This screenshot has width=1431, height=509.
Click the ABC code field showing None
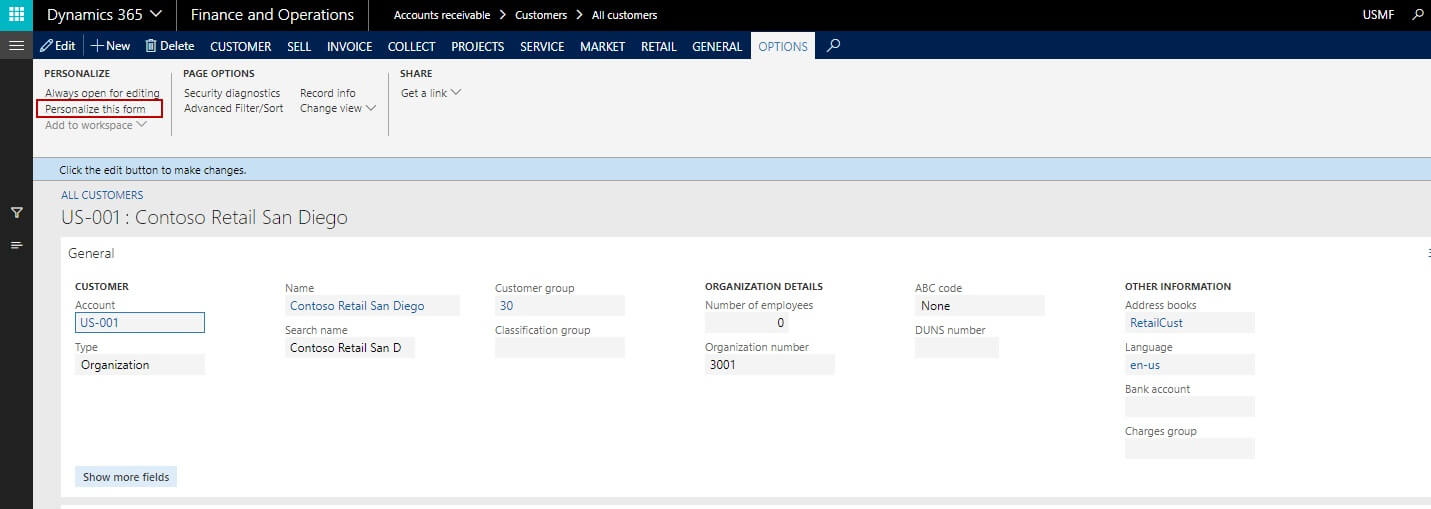(980, 306)
